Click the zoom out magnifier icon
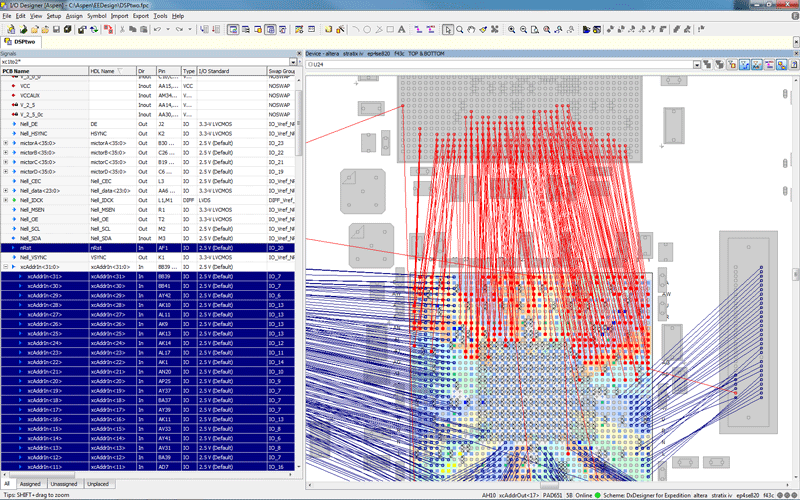 pos(524,29)
